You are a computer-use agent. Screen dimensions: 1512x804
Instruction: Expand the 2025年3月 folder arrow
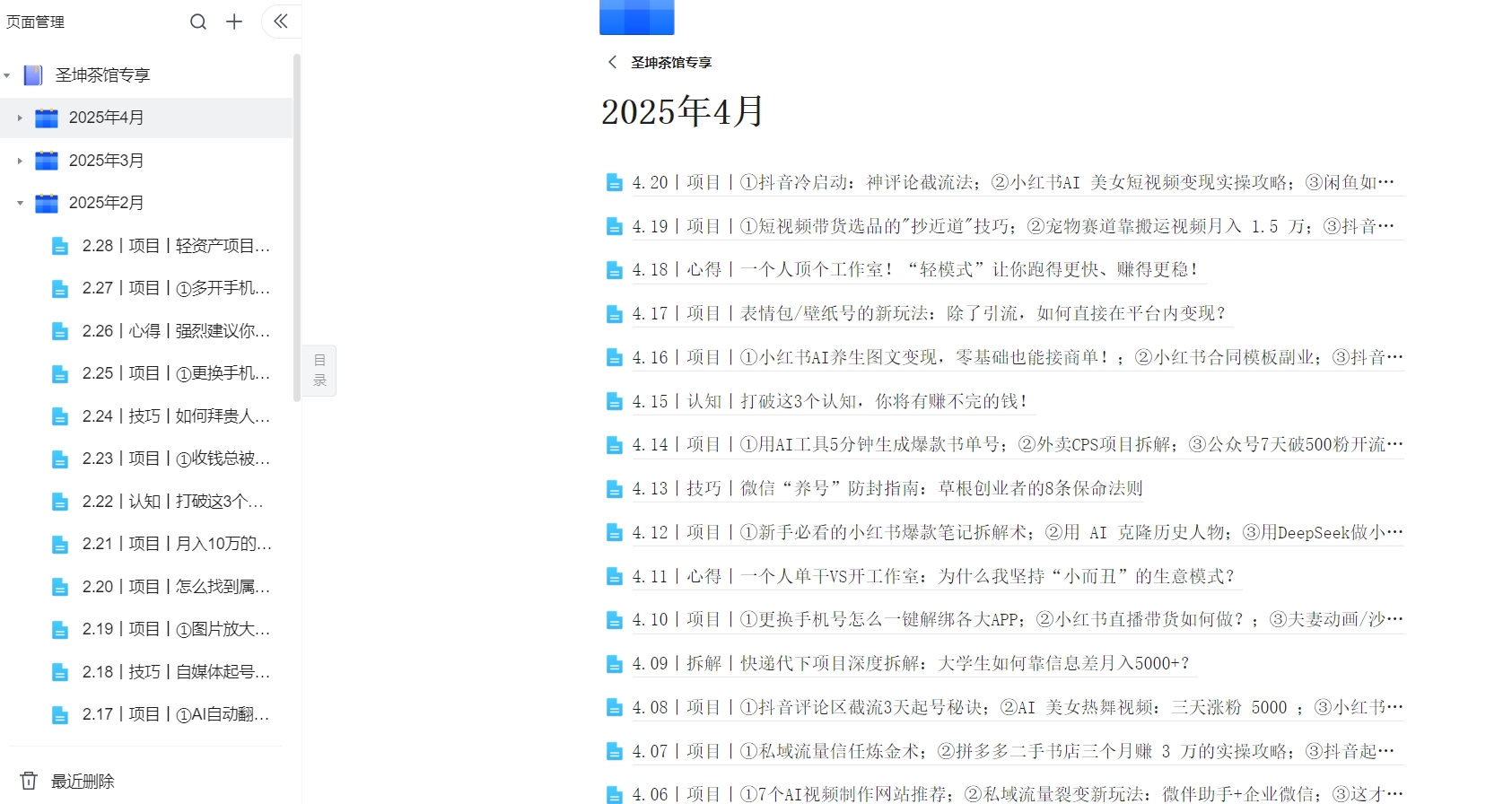(x=20, y=161)
